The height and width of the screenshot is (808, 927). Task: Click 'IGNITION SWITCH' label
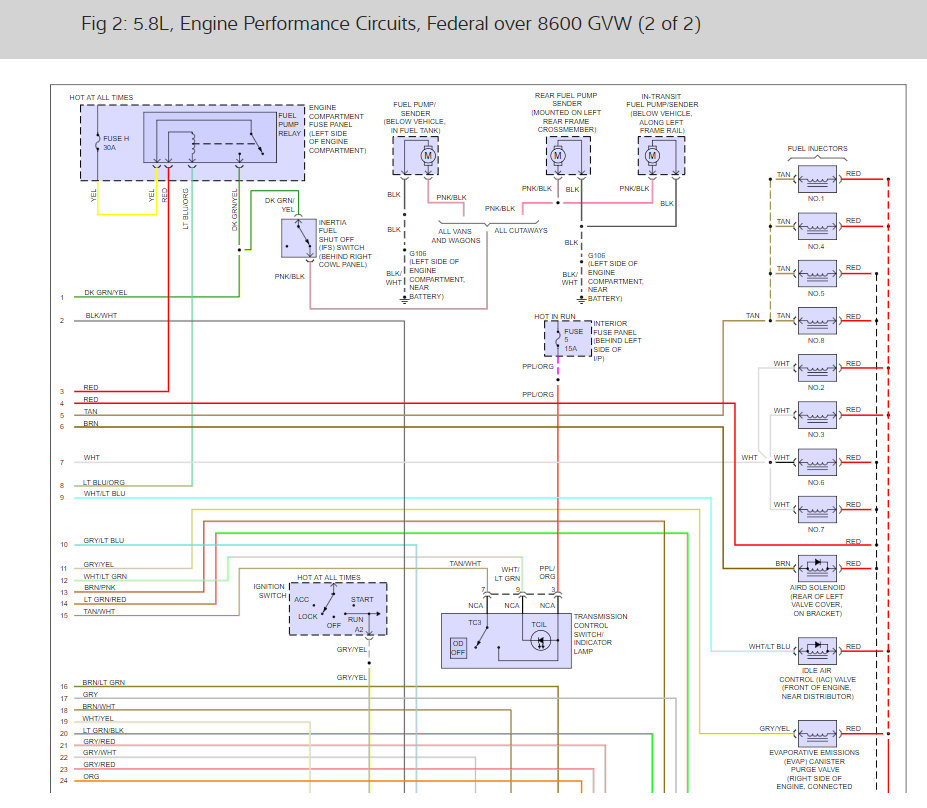tap(270, 591)
